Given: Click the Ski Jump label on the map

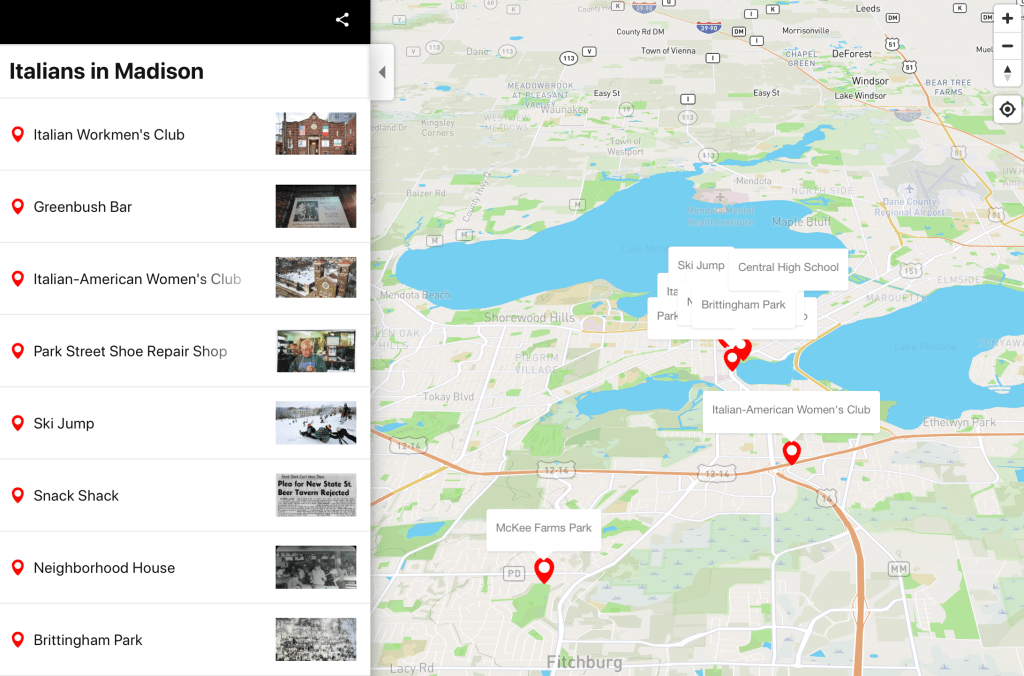Looking at the screenshot, I should 700,265.
